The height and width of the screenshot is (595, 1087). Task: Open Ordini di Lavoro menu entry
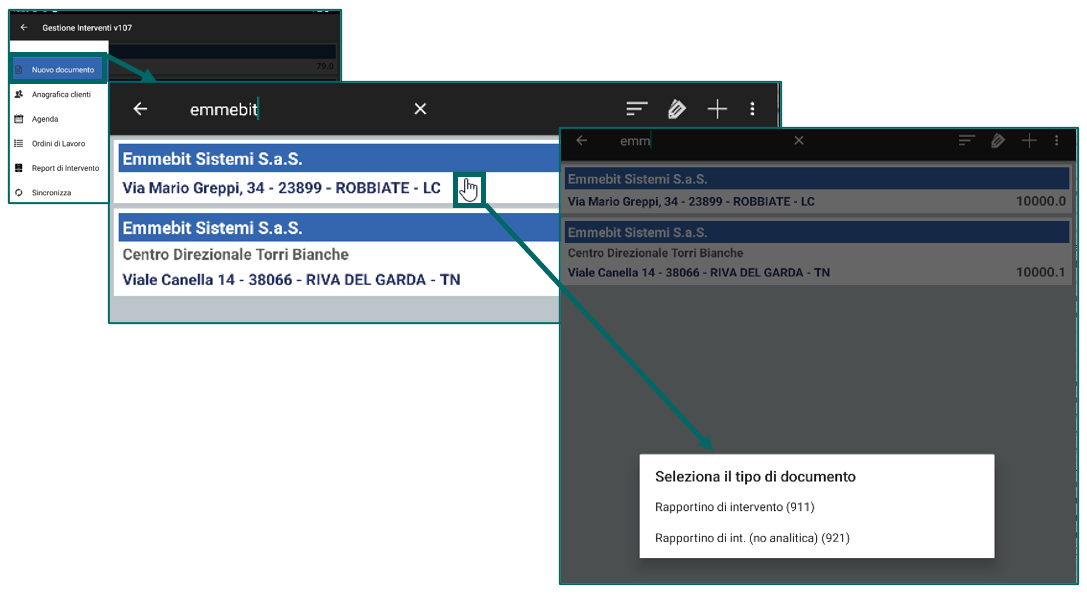58,144
